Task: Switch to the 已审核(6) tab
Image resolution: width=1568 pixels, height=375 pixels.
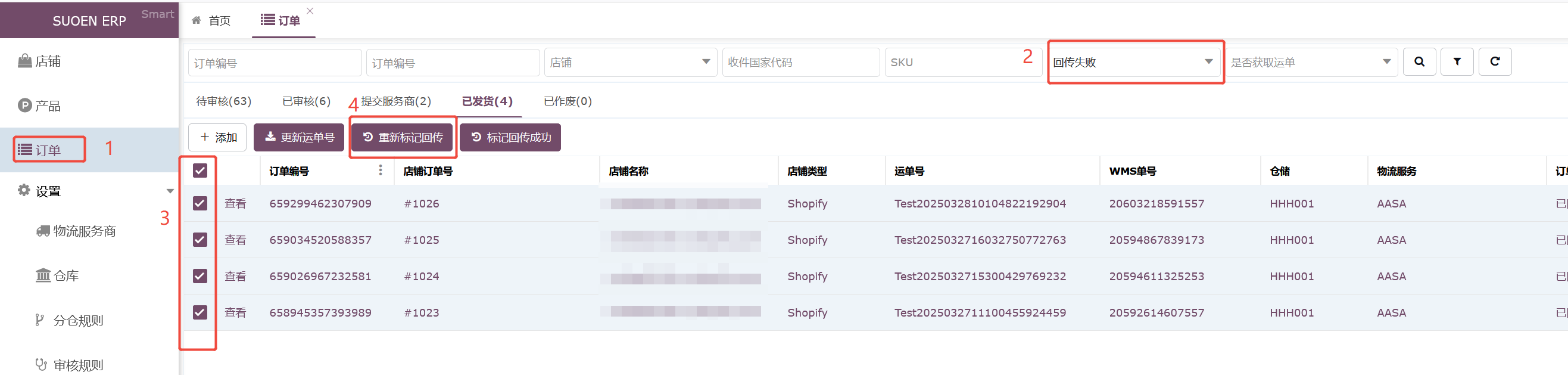Action: pos(306,101)
